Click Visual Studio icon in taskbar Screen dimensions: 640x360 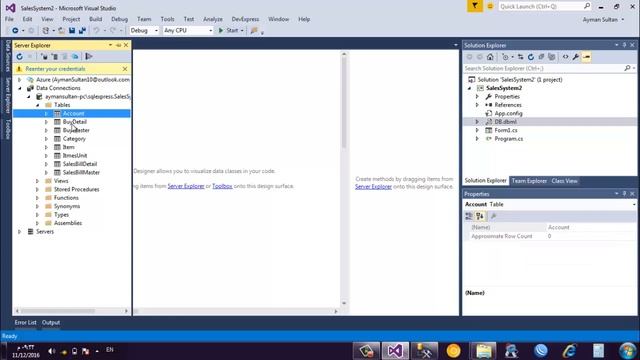point(395,351)
